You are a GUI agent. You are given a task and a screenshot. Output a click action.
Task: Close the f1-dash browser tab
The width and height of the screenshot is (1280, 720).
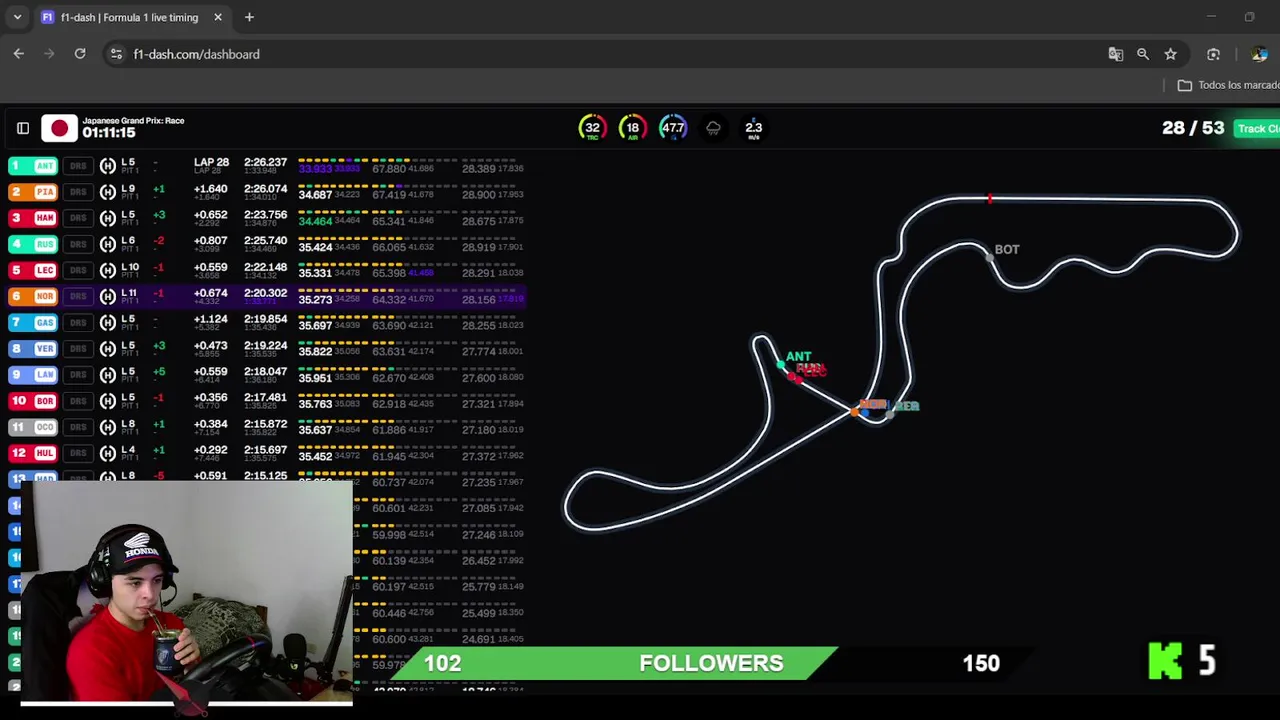pos(217,17)
